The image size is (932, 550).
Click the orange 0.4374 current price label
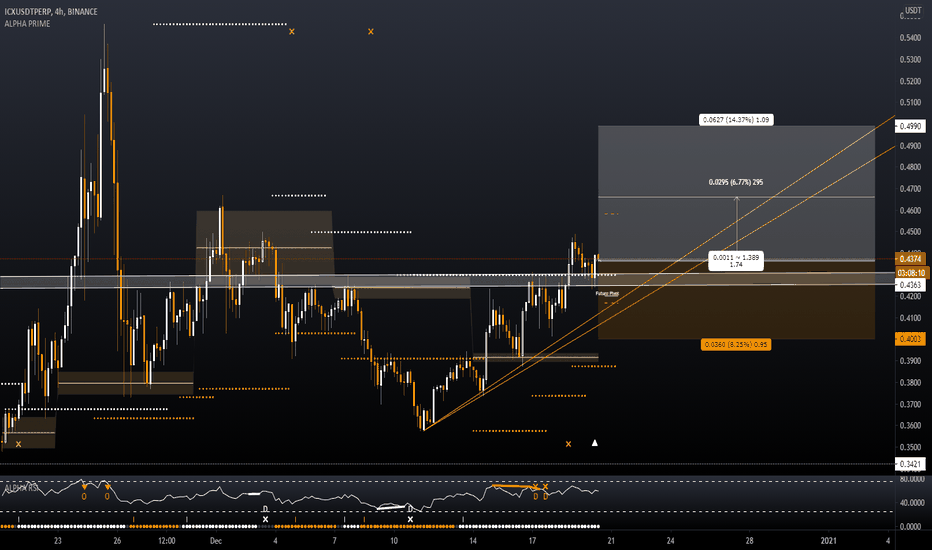tap(910, 259)
